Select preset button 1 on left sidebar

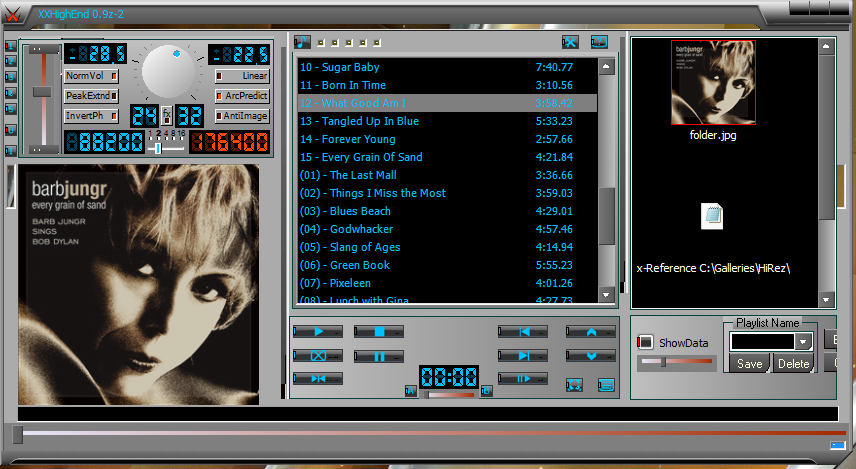point(10,46)
